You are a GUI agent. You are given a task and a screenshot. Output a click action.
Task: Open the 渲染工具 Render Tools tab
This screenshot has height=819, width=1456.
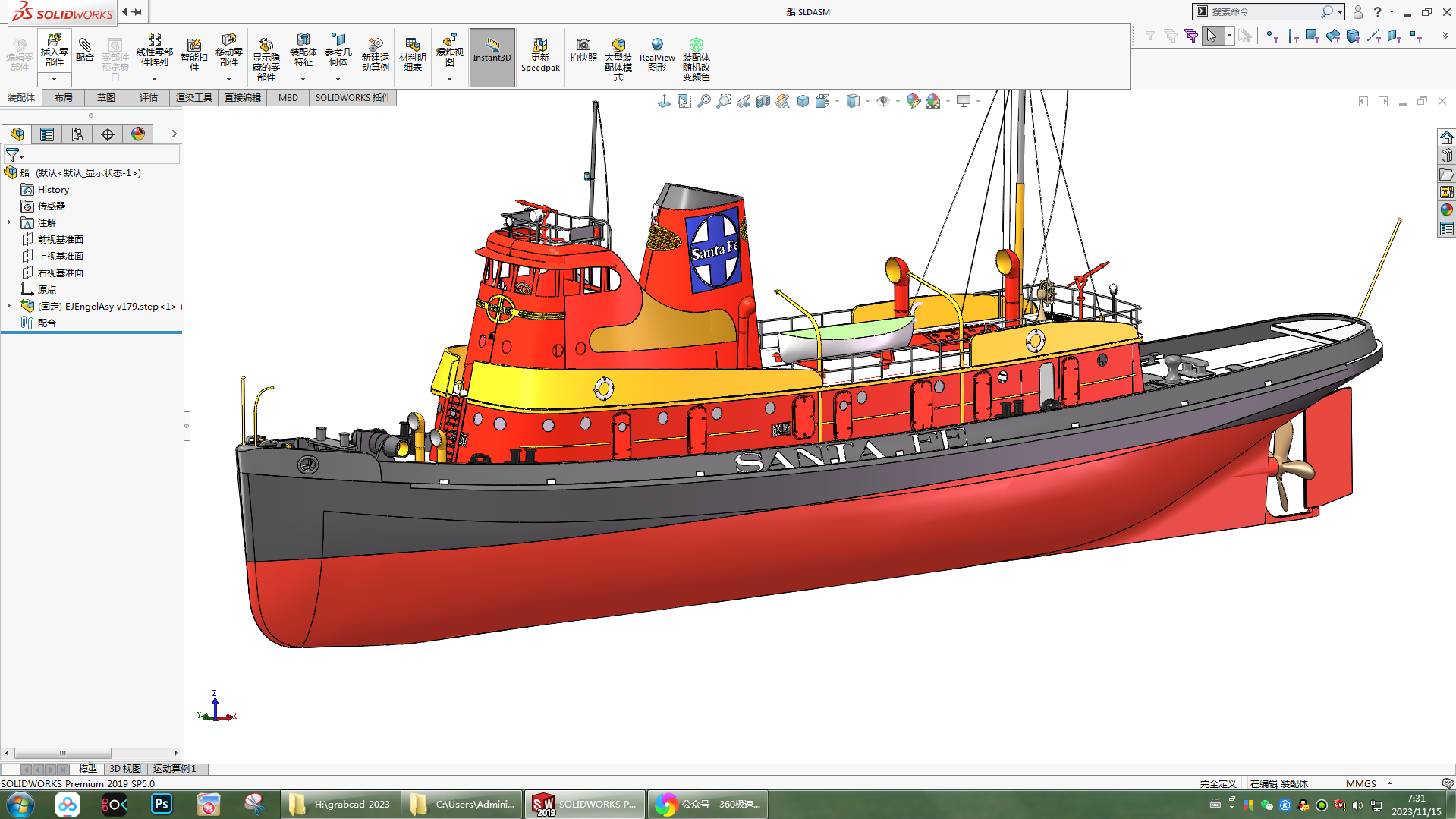pyautogui.click(x=194, y=98)
